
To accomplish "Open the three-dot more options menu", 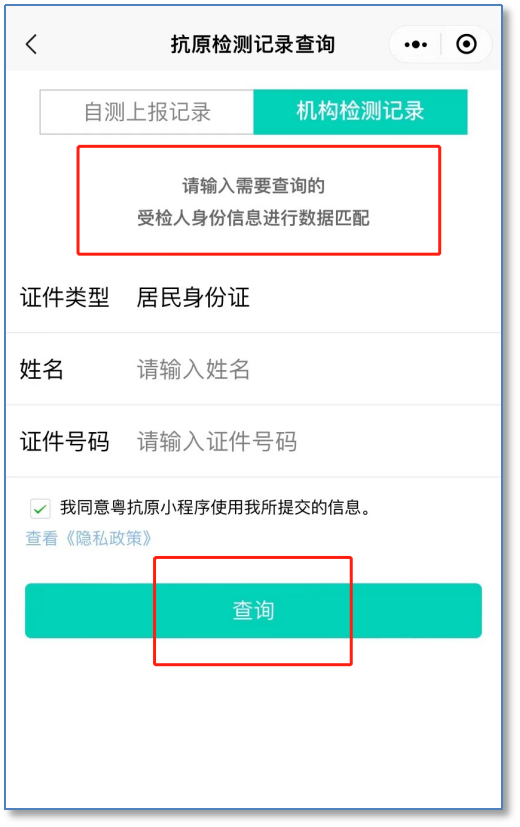I will coord(416,44).
